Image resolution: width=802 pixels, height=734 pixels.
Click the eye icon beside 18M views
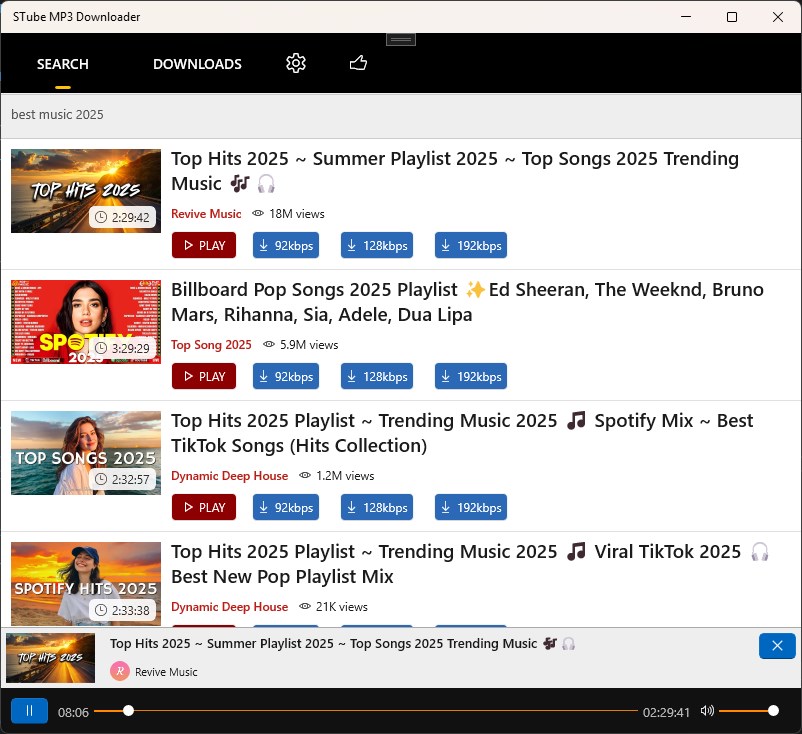259,213
